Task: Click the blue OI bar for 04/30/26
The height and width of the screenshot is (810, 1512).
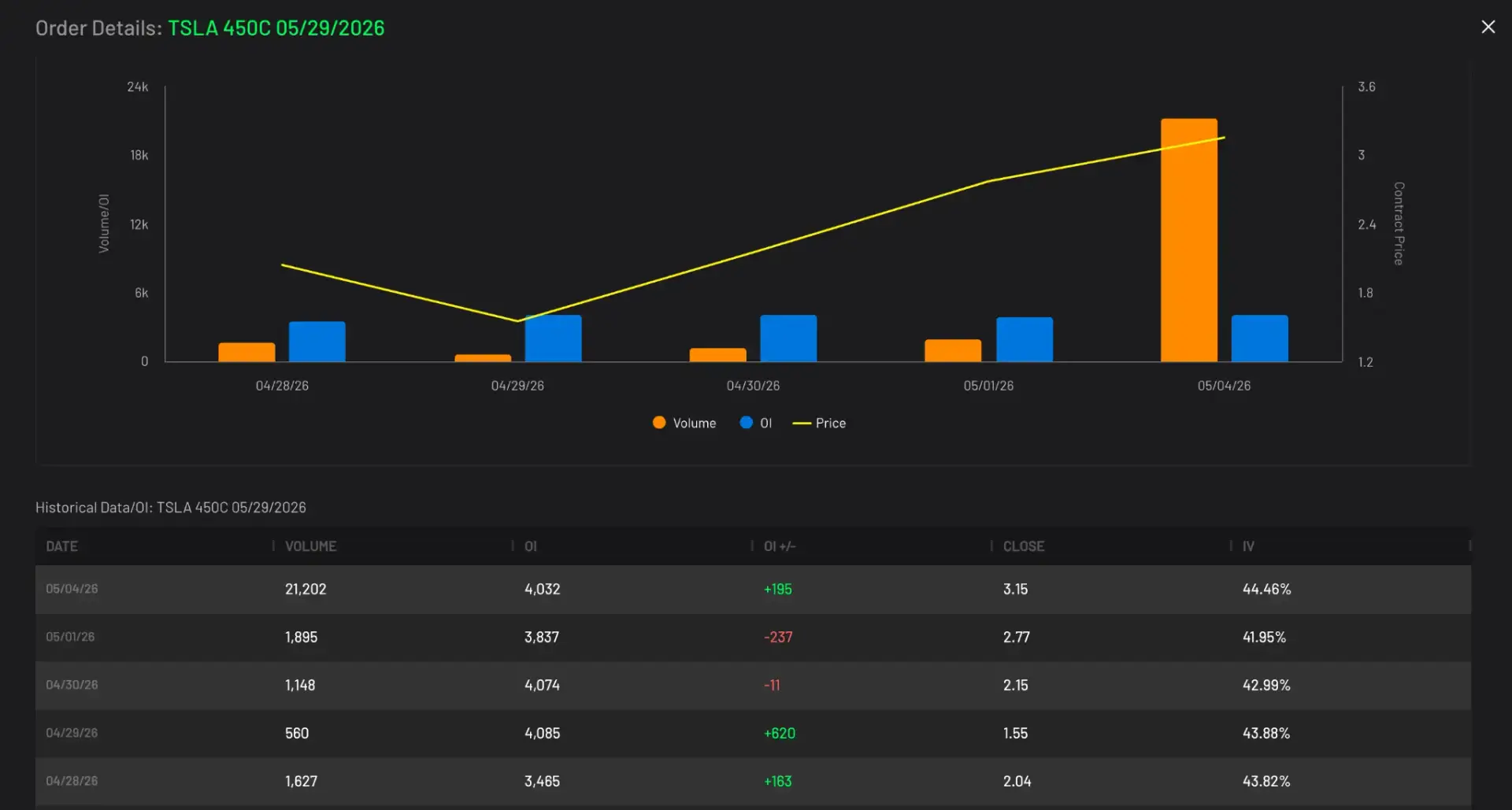Action: (788, 338)
